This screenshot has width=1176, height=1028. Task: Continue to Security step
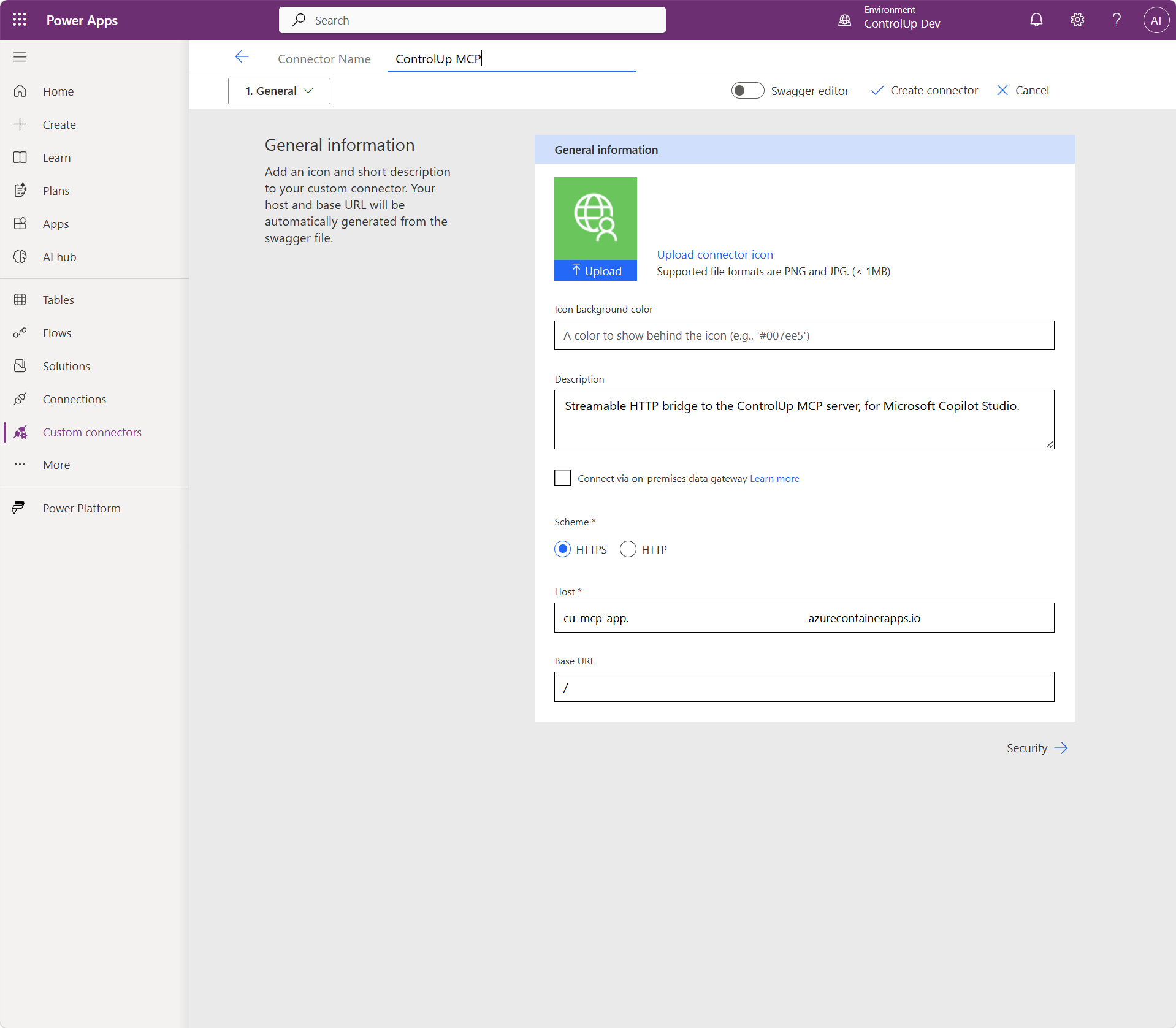(x=1037, y=748)
